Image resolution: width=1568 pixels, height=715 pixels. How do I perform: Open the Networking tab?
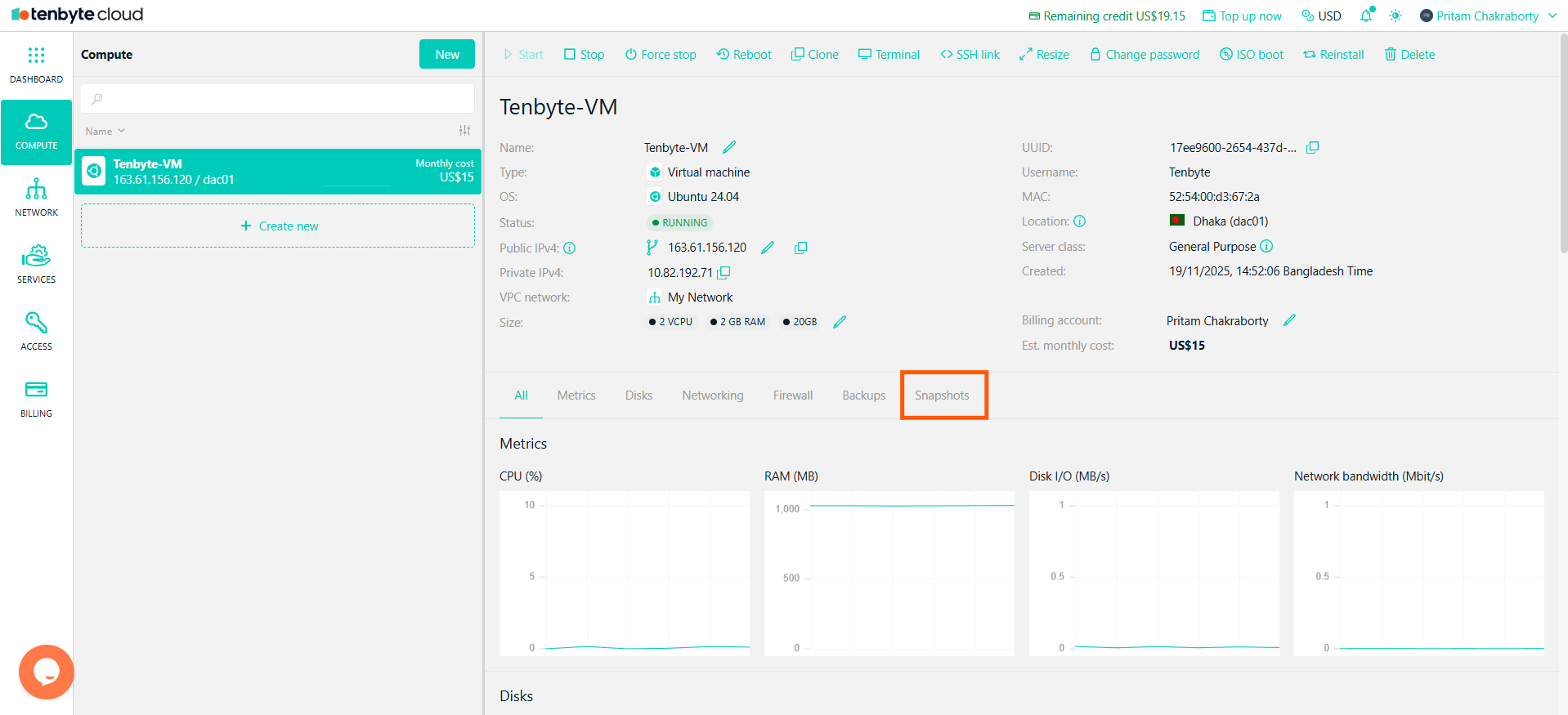pyautogui.click(x=713, y=395)
